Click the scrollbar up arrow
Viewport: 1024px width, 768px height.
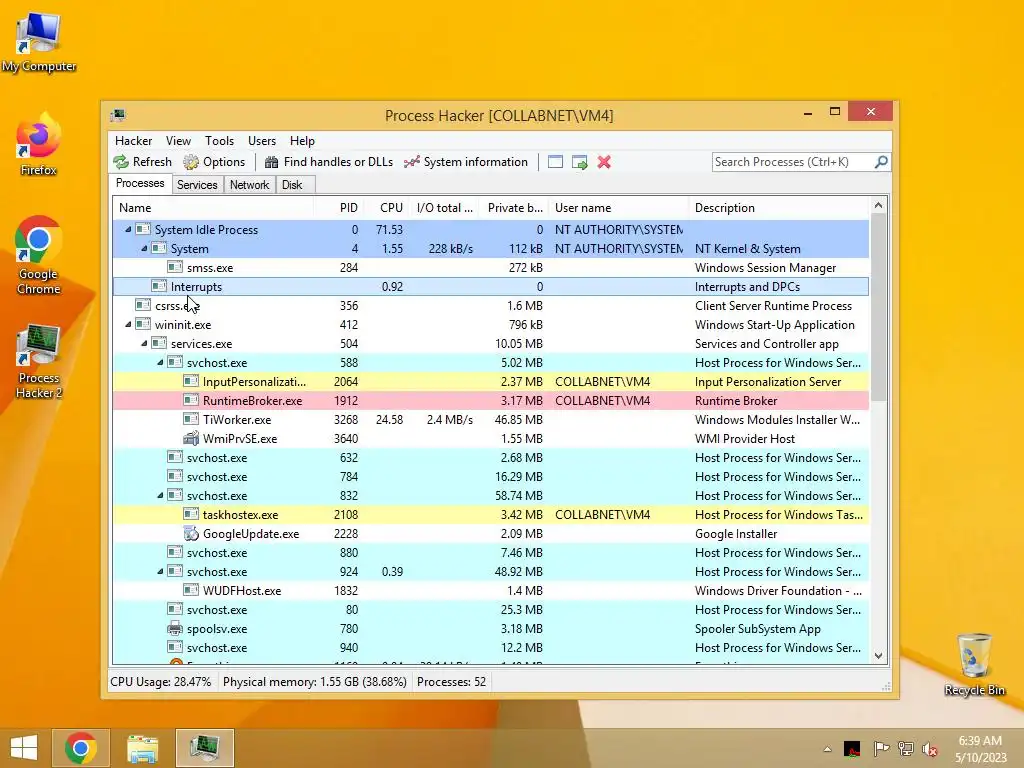[x=878, y=206]
